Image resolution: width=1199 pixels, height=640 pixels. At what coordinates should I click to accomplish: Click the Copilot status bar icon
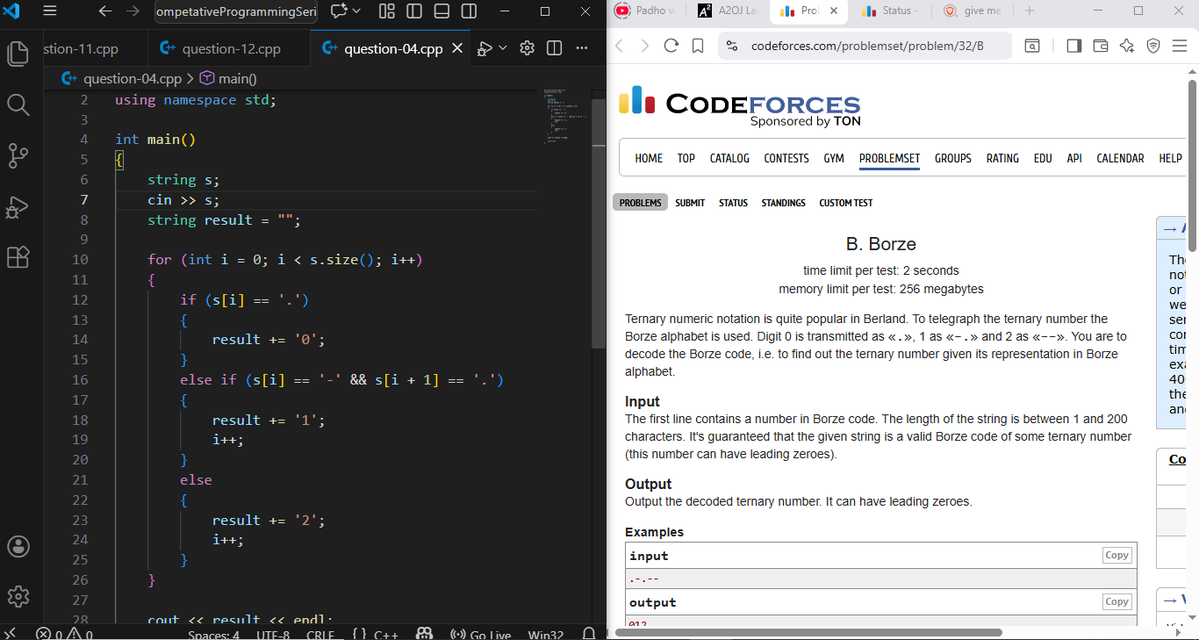[x=424, y=634]
